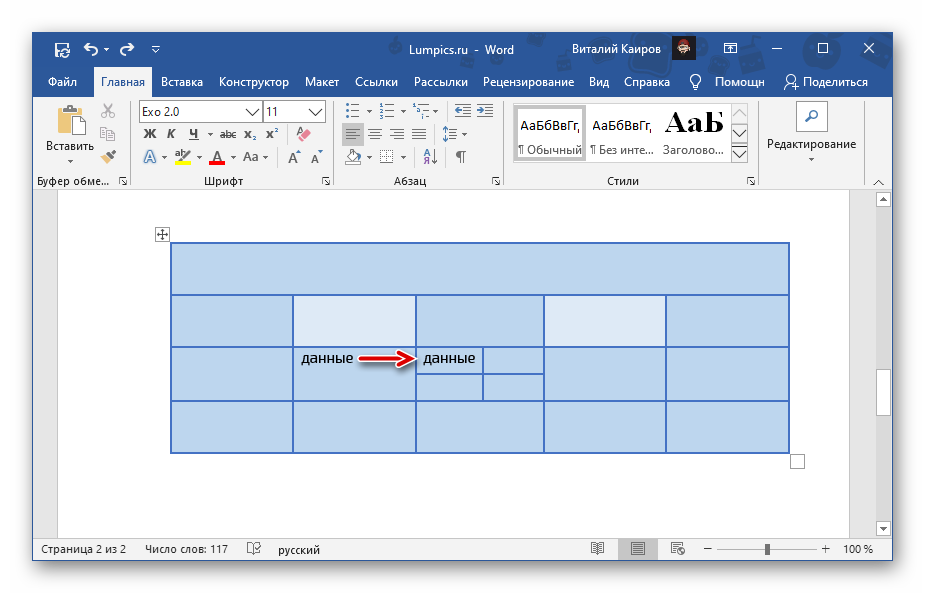Click the Sort A-Я icon

pyautogui.click(x=428, y=157)
